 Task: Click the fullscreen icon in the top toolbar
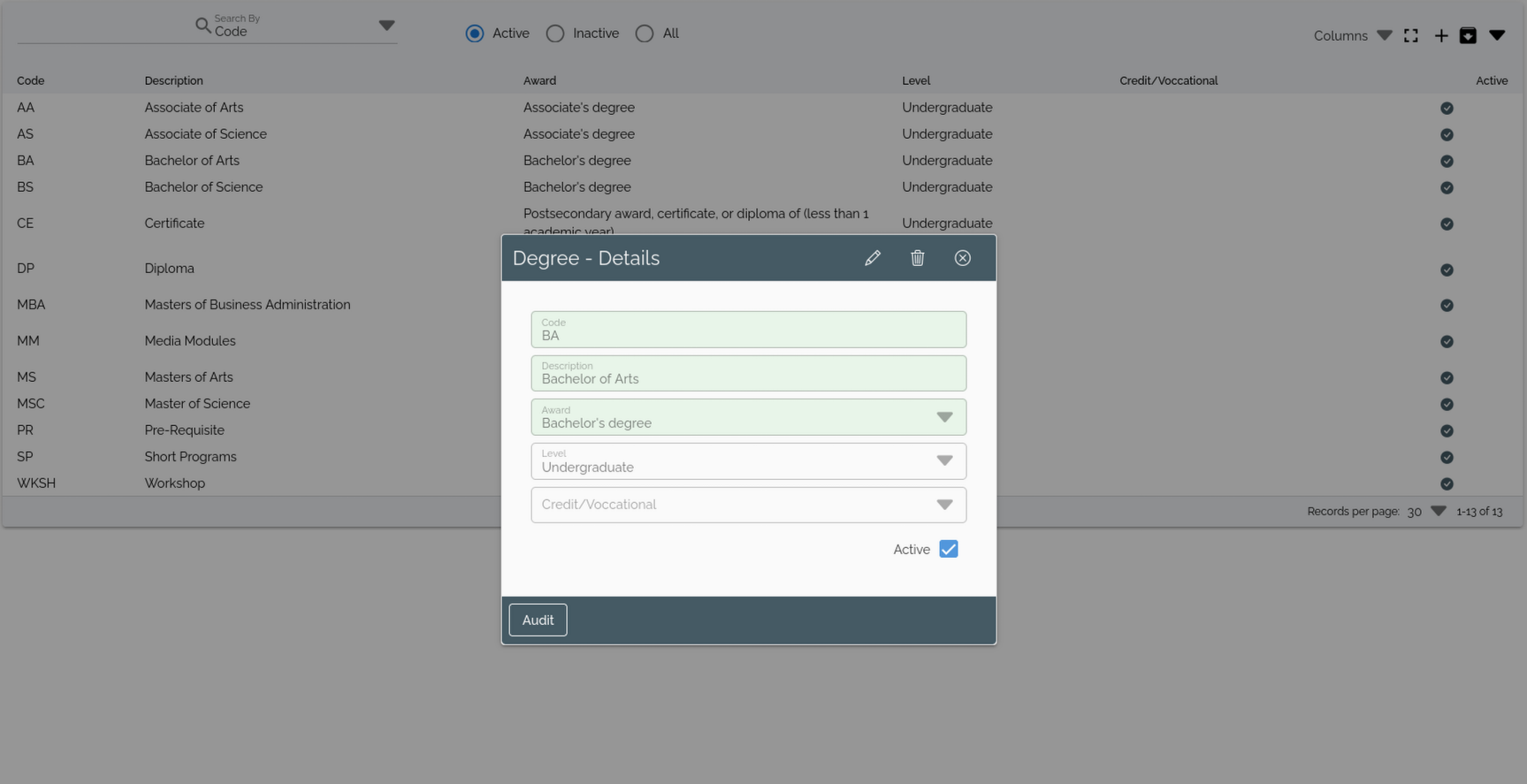point(1411,35)
